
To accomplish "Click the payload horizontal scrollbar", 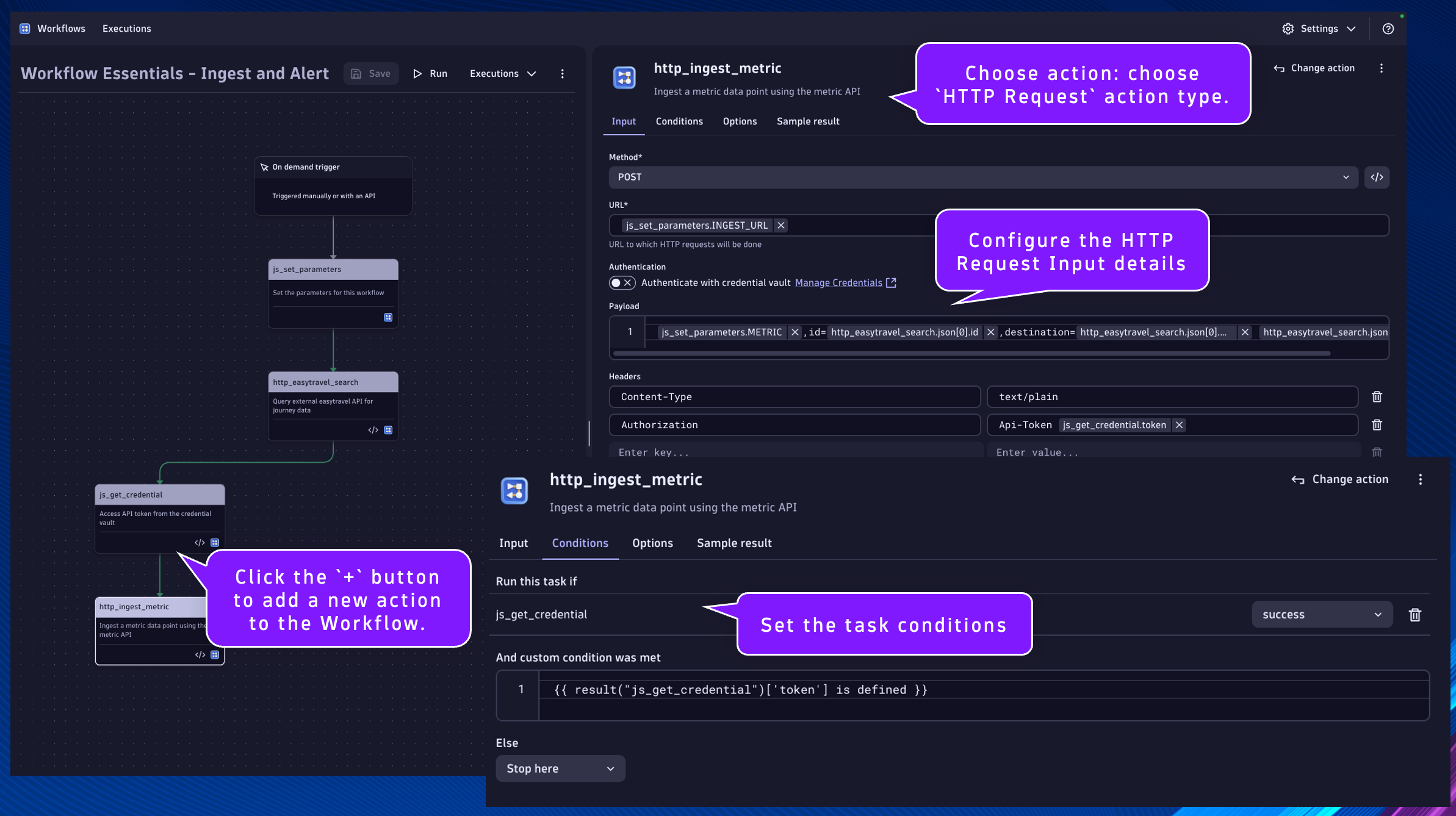I will [971, 353].
